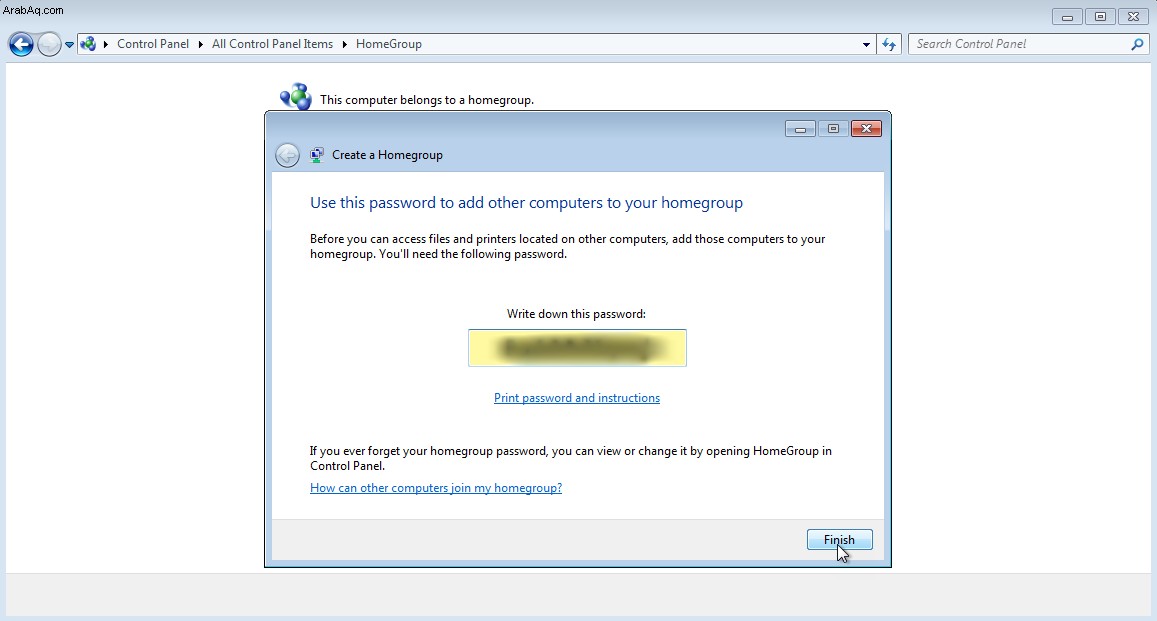This screenshot has width=1157, height=621.
Task: Select Control Panel breadcrumb
Action: (153, 44)
